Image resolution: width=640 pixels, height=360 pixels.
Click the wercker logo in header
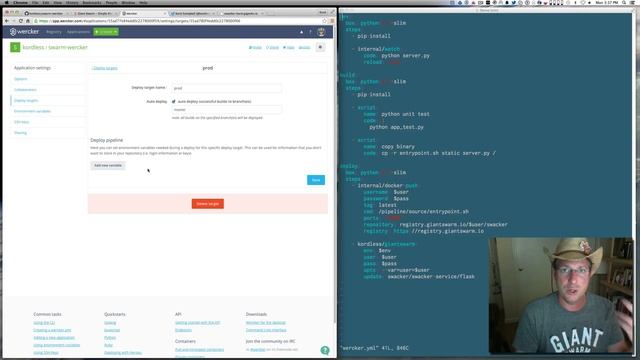[x=24, y=31]
